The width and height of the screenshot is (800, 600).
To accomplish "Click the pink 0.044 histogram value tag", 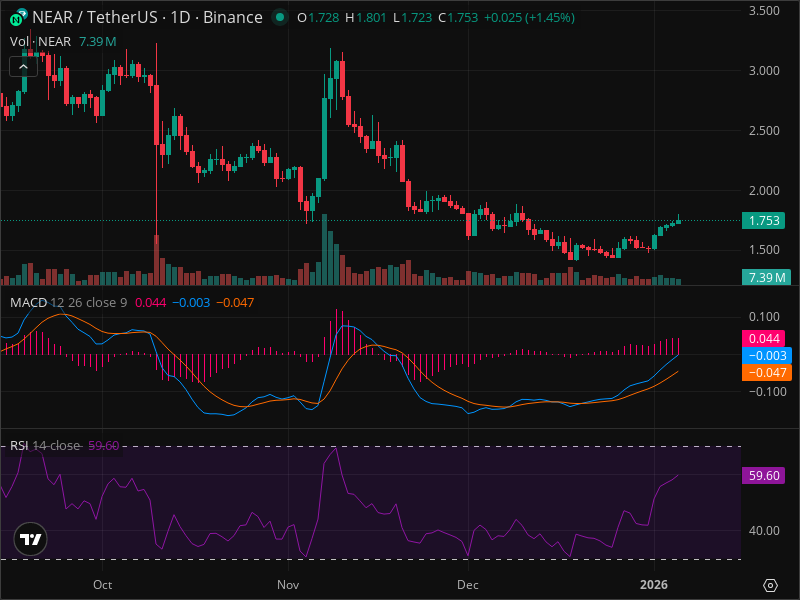I will [x=763, y=338].
